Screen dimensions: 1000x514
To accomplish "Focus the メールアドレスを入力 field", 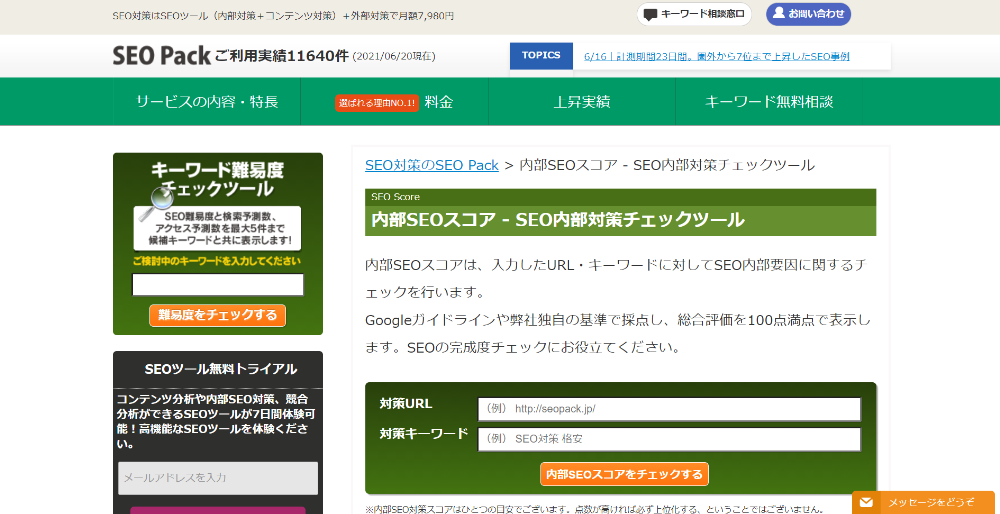I will coord(218,478).
